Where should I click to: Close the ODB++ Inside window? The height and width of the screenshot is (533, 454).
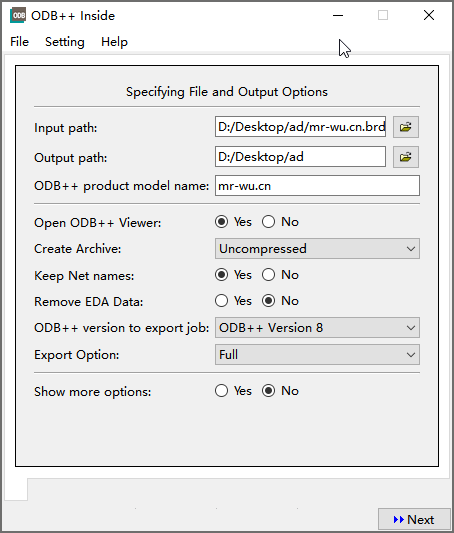point(429,15)
